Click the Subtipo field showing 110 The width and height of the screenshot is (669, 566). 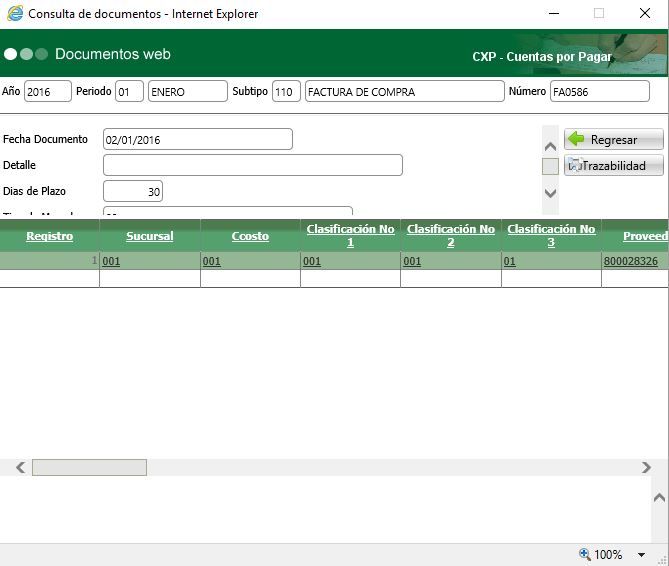[286, 91]
